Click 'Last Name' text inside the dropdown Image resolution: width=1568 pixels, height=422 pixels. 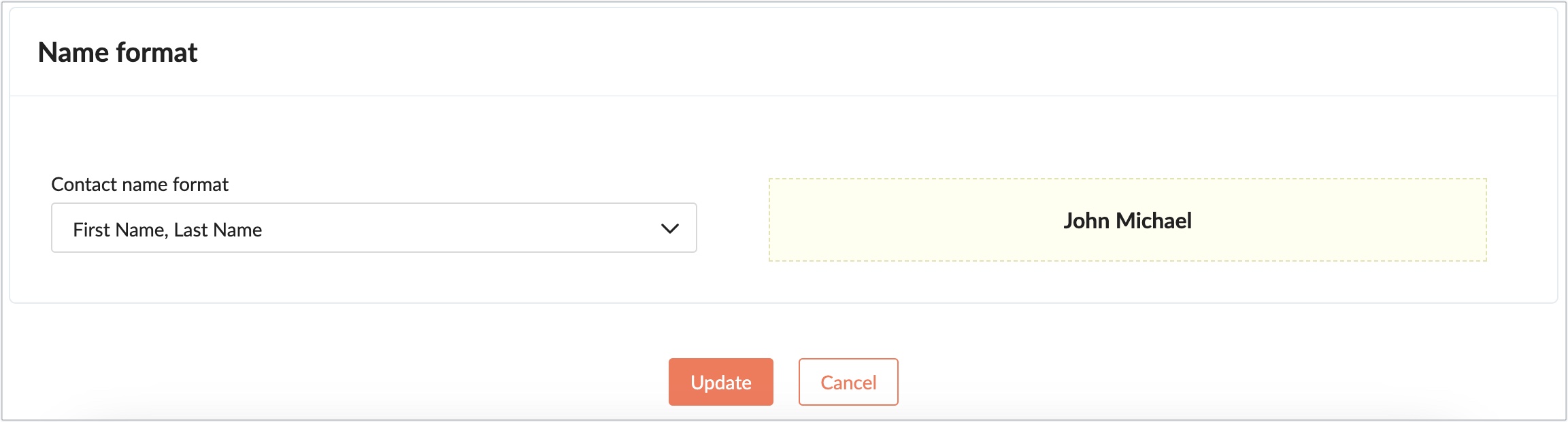pyautogui.click(x=218, y=230)
